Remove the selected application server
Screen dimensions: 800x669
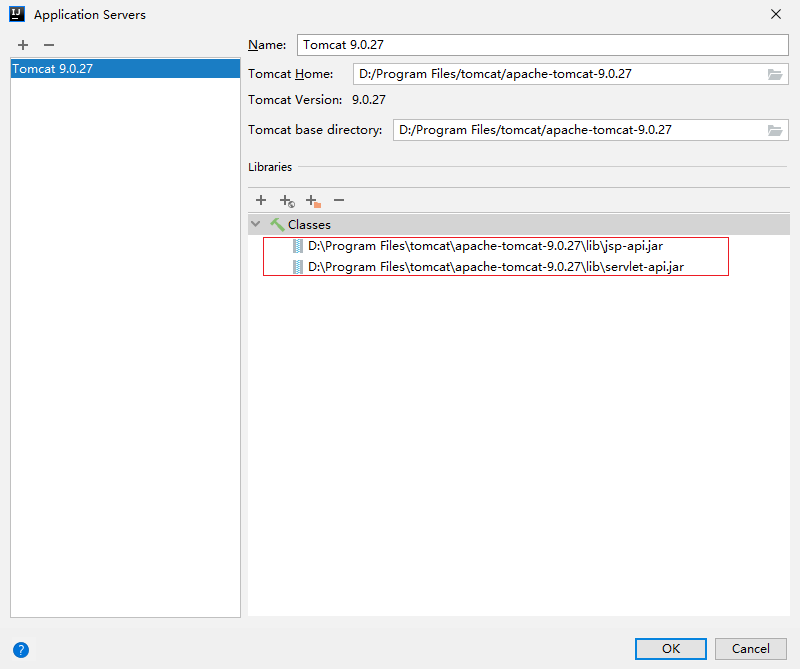(49, 45)
